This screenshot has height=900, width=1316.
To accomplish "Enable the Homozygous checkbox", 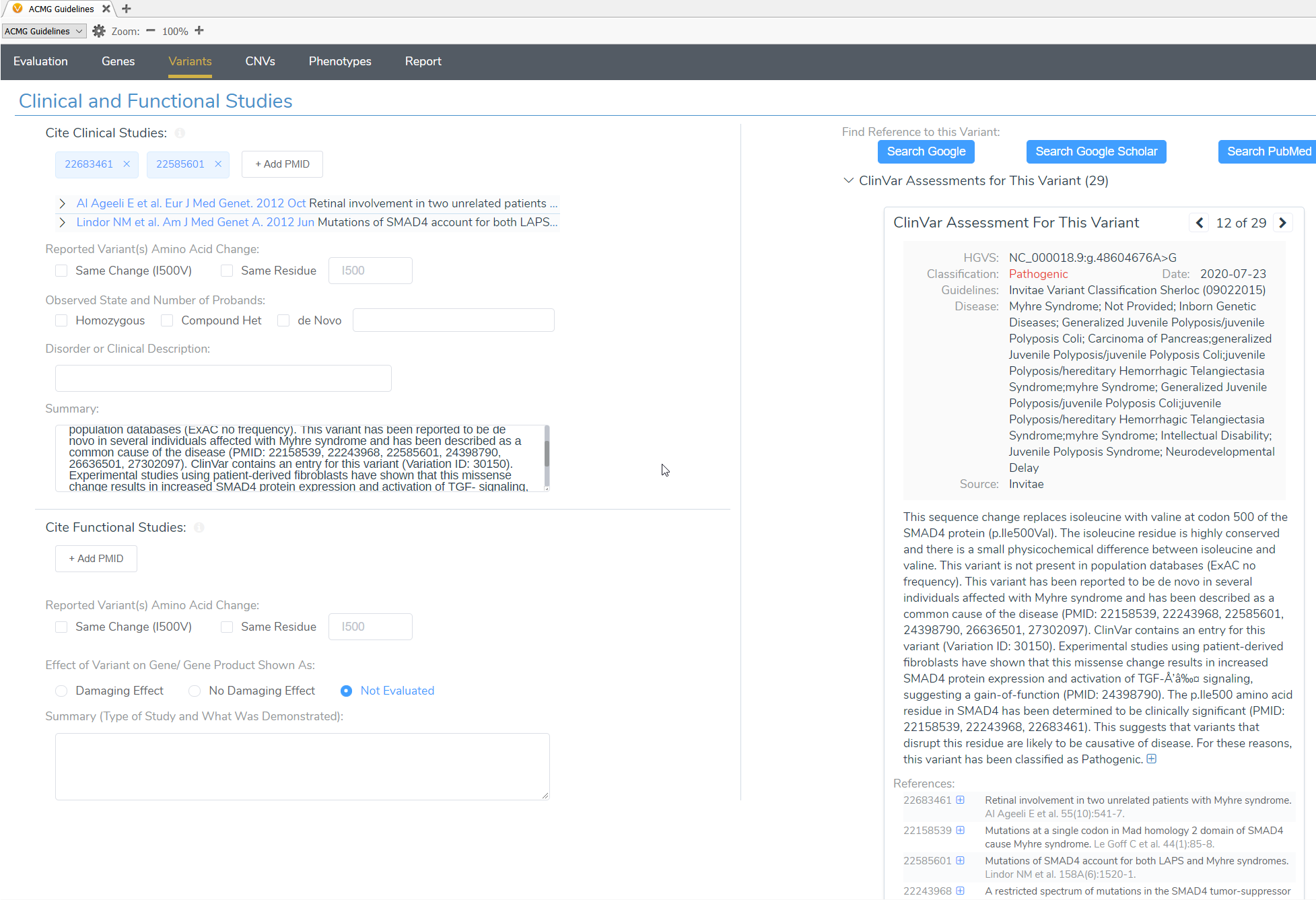I will click(x=61, y=320).
